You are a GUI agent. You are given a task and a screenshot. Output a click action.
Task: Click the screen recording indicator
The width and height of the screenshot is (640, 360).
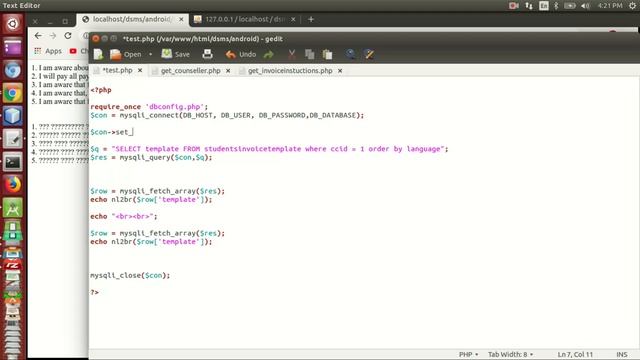(514, 6)
